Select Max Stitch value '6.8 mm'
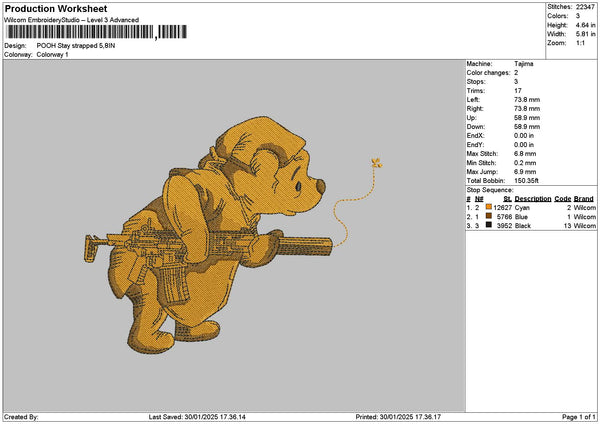This screenshot has width=600, height=424. click(x=525, y=153)
